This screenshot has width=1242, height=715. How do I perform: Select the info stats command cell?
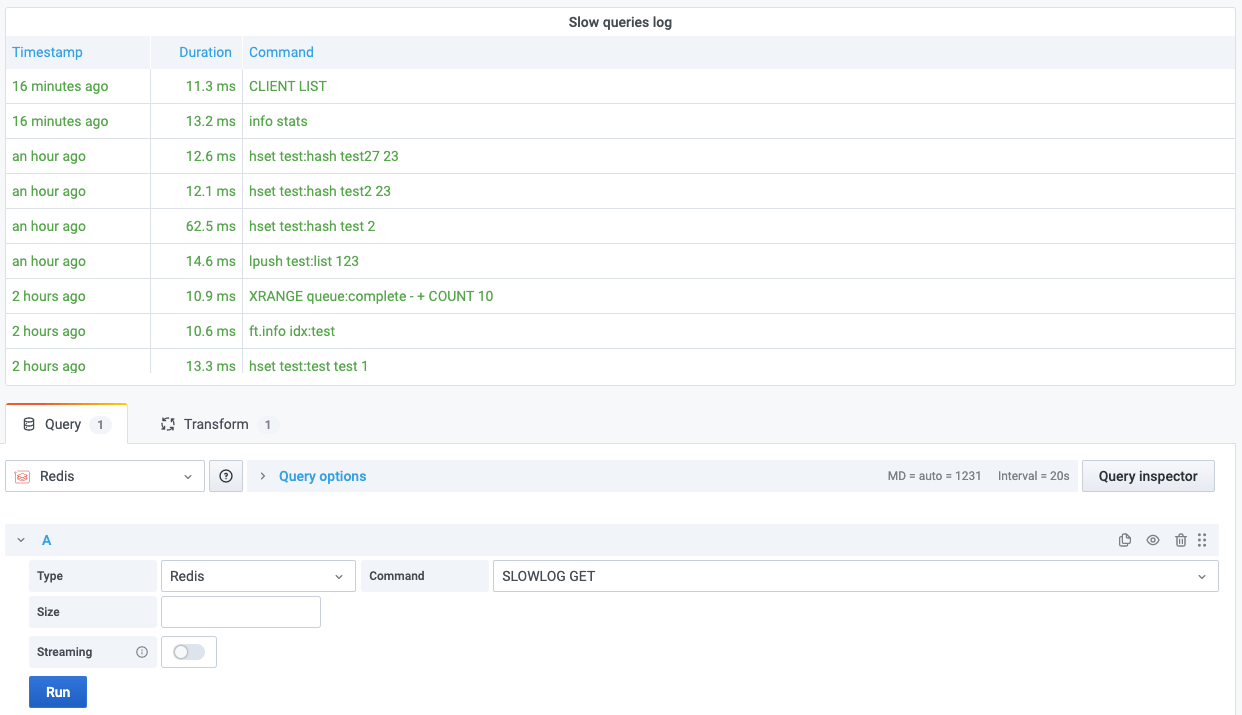coord(739,121)
